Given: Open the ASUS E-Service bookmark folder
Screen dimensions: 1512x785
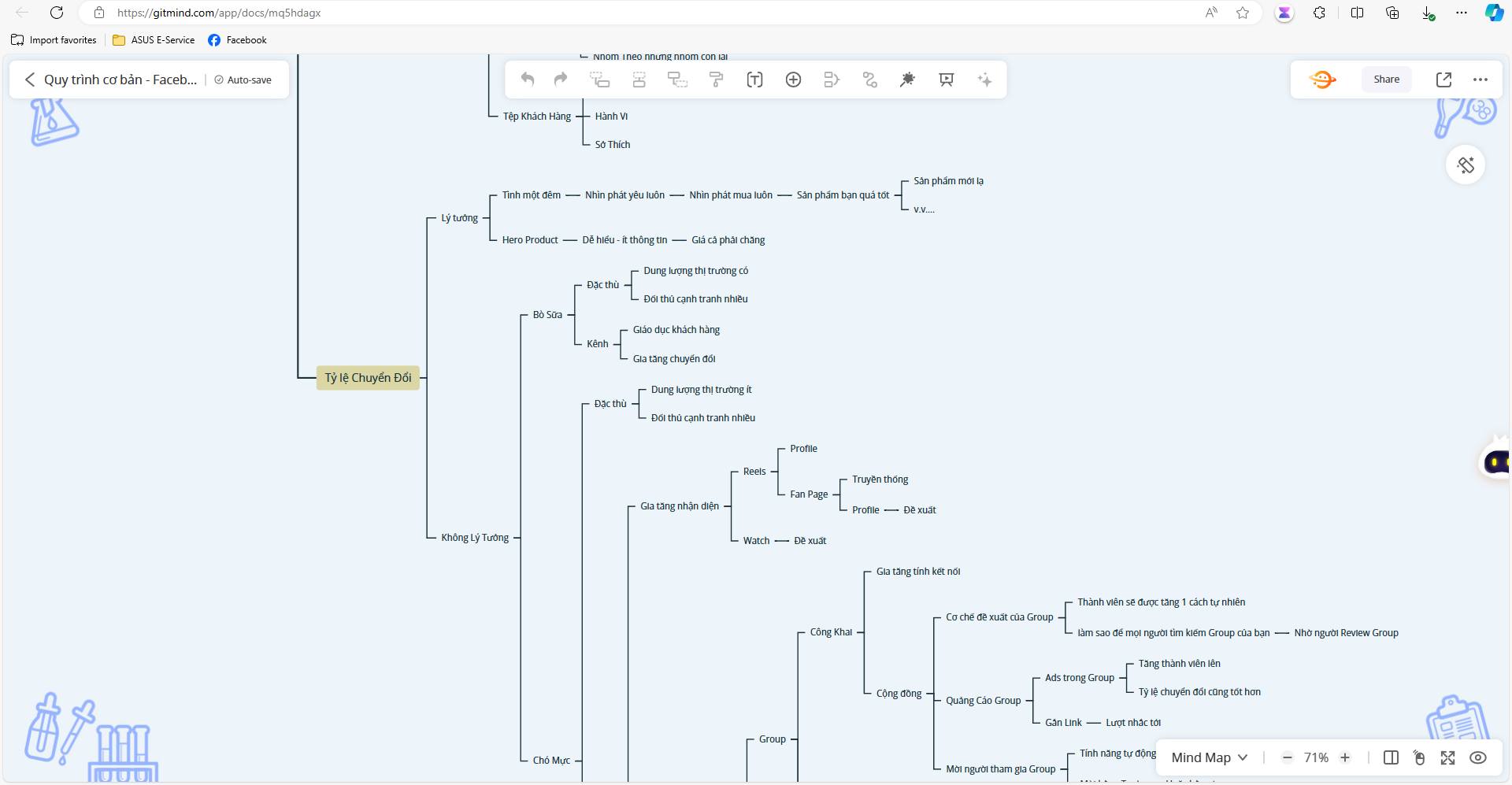Looking at the screenshot, I should pyautogui.click(x=154, y=40).
